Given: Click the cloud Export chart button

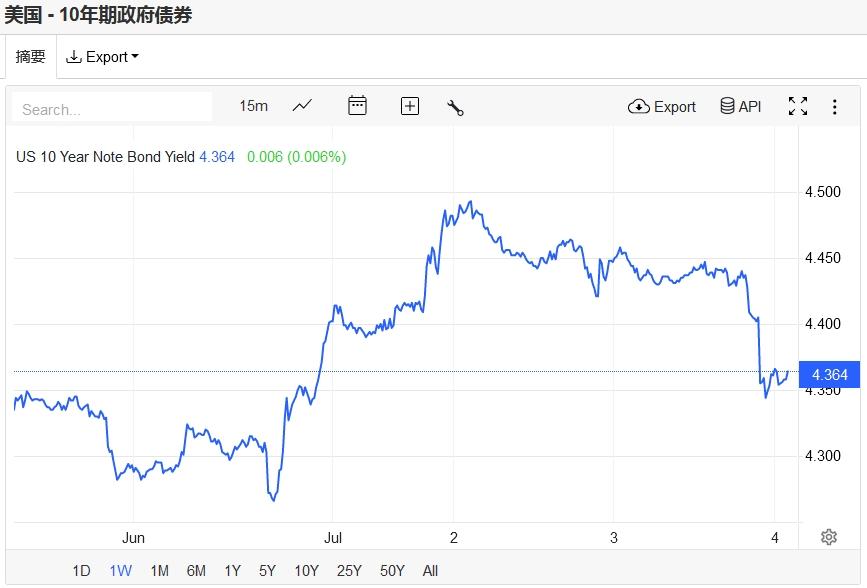Looking at the screenshot, I should 662,106.
